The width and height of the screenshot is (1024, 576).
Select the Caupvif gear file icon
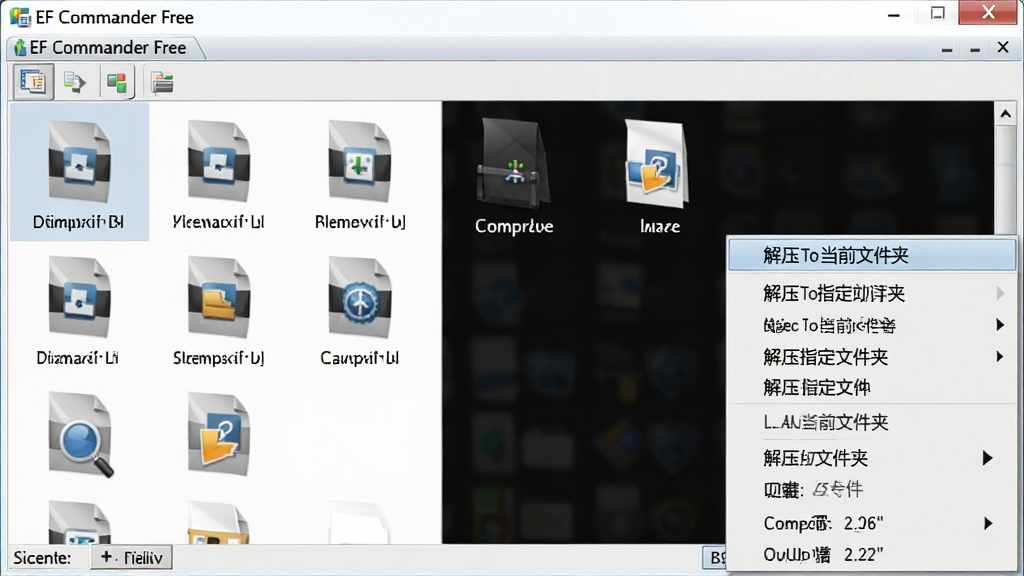[359, 297]
